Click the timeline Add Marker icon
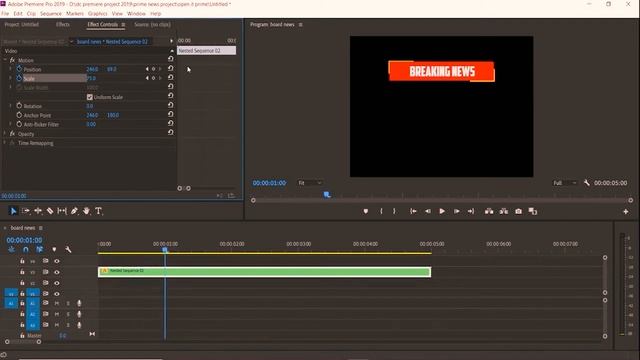The height and width of the screenshot is (360, 640). coord(54,249)
